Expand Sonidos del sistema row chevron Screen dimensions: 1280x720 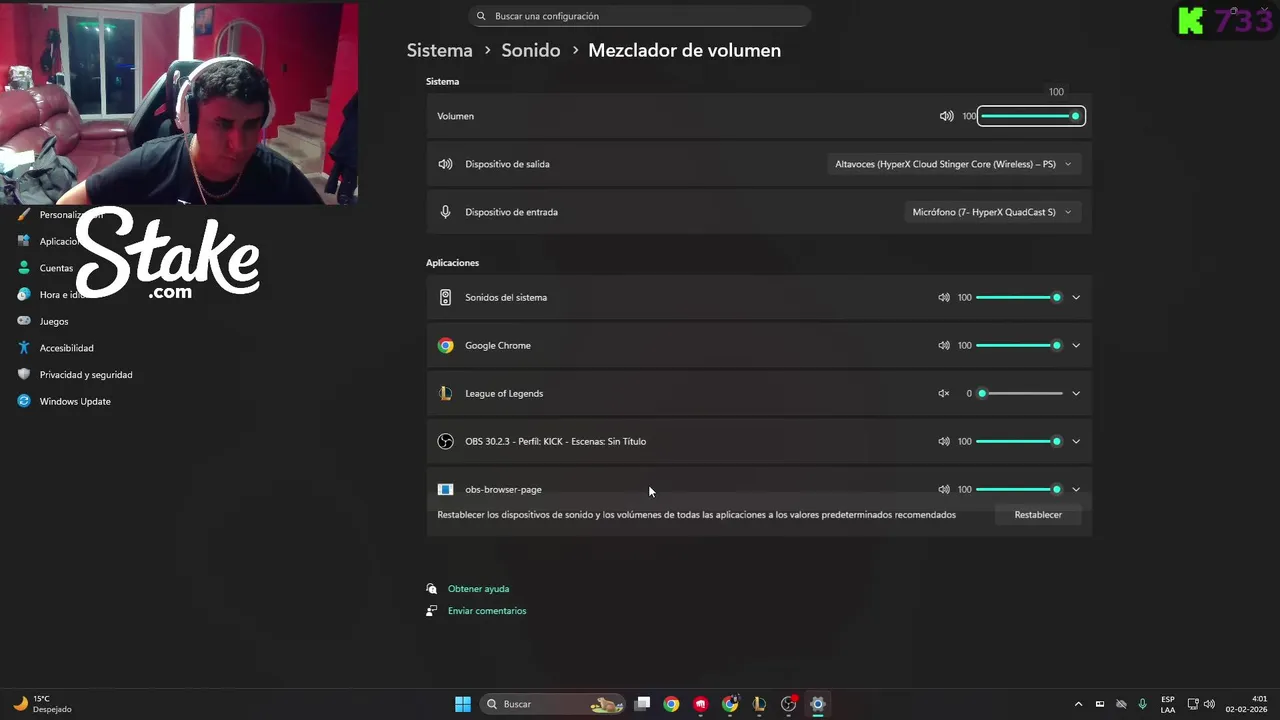coord(1076,297)
